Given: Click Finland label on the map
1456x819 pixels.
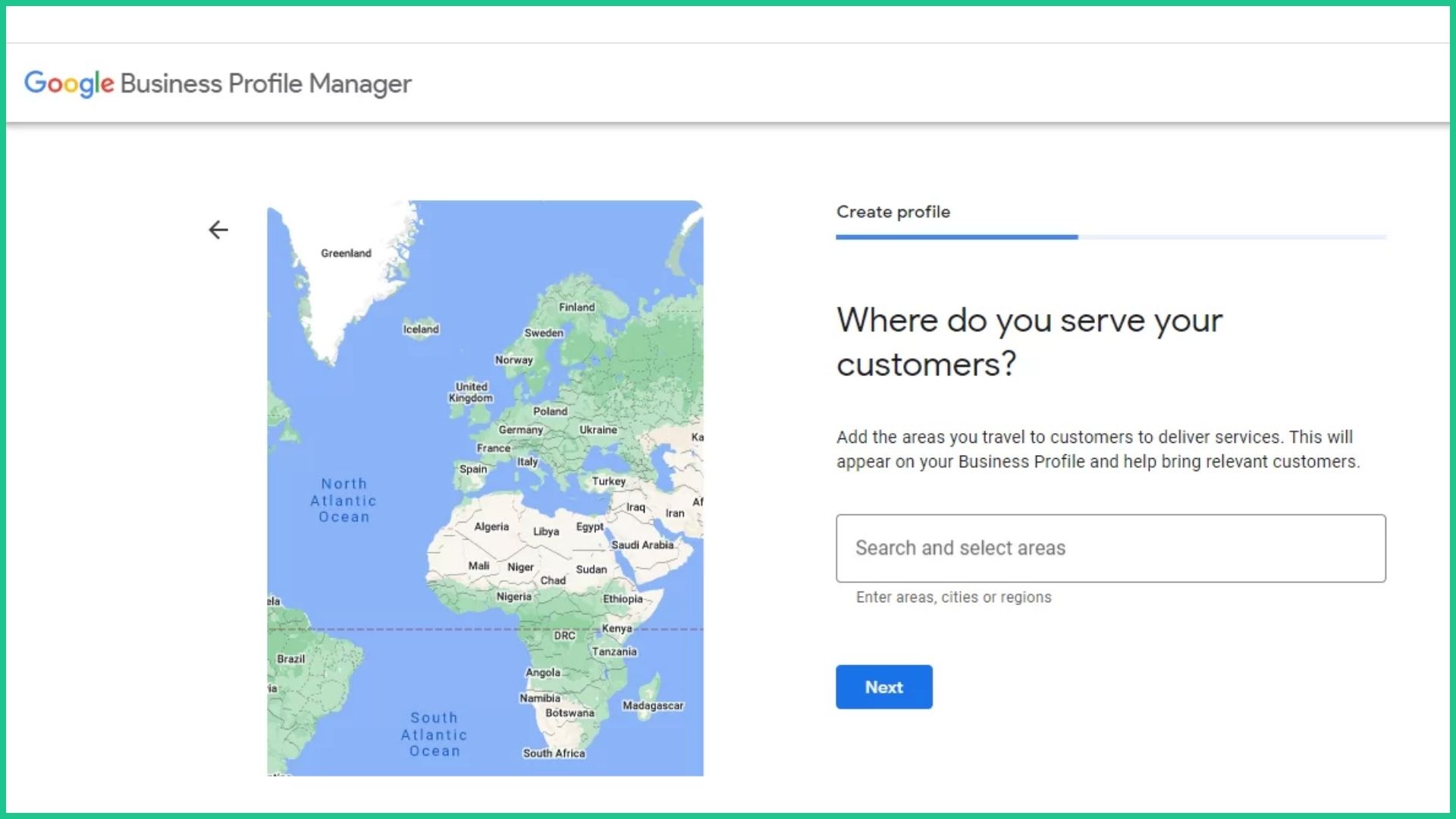Looking at the screenshot, I should pyautogui.click(x=577, y=307).
